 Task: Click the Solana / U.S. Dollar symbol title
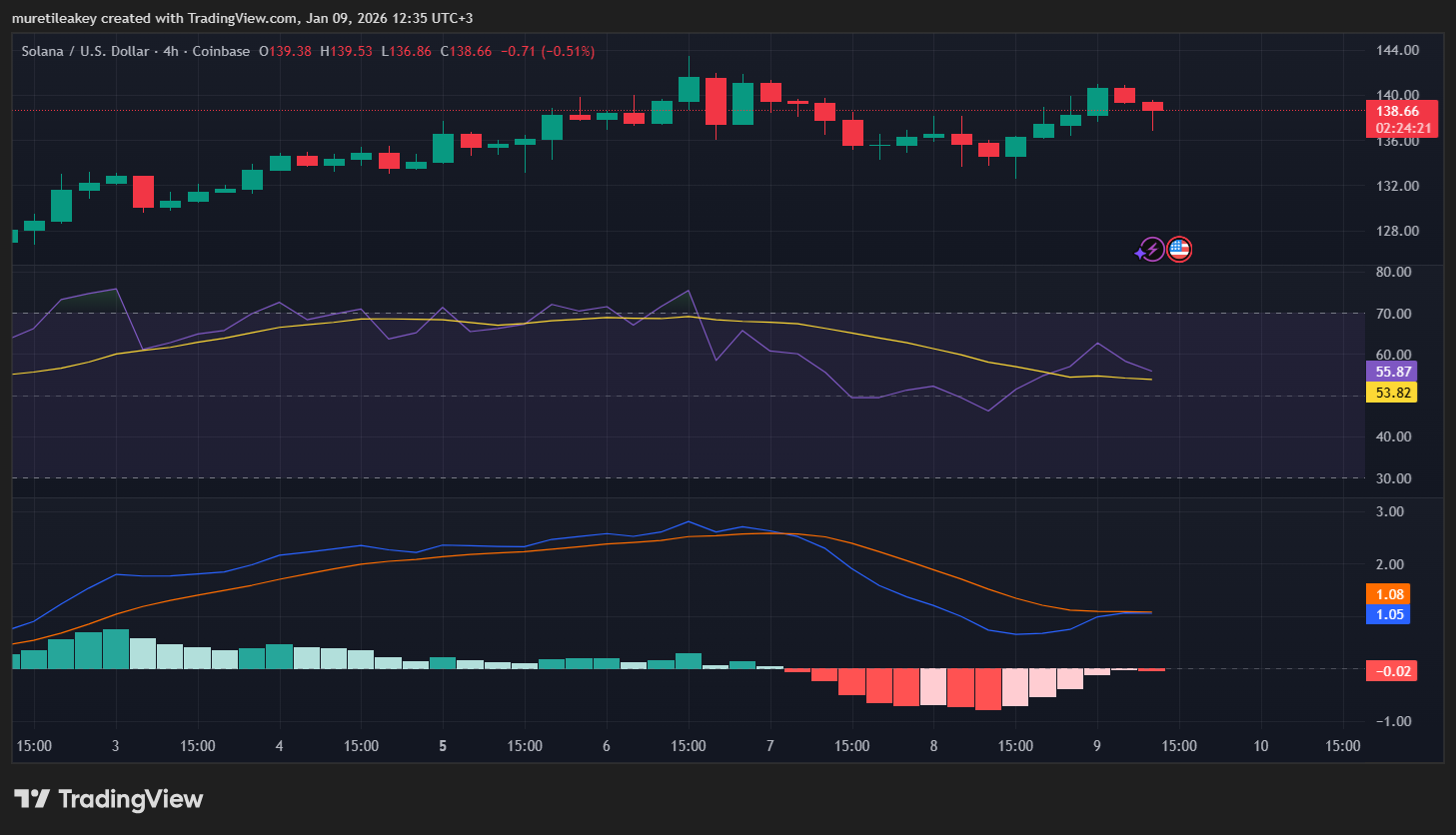coord(86,51)
